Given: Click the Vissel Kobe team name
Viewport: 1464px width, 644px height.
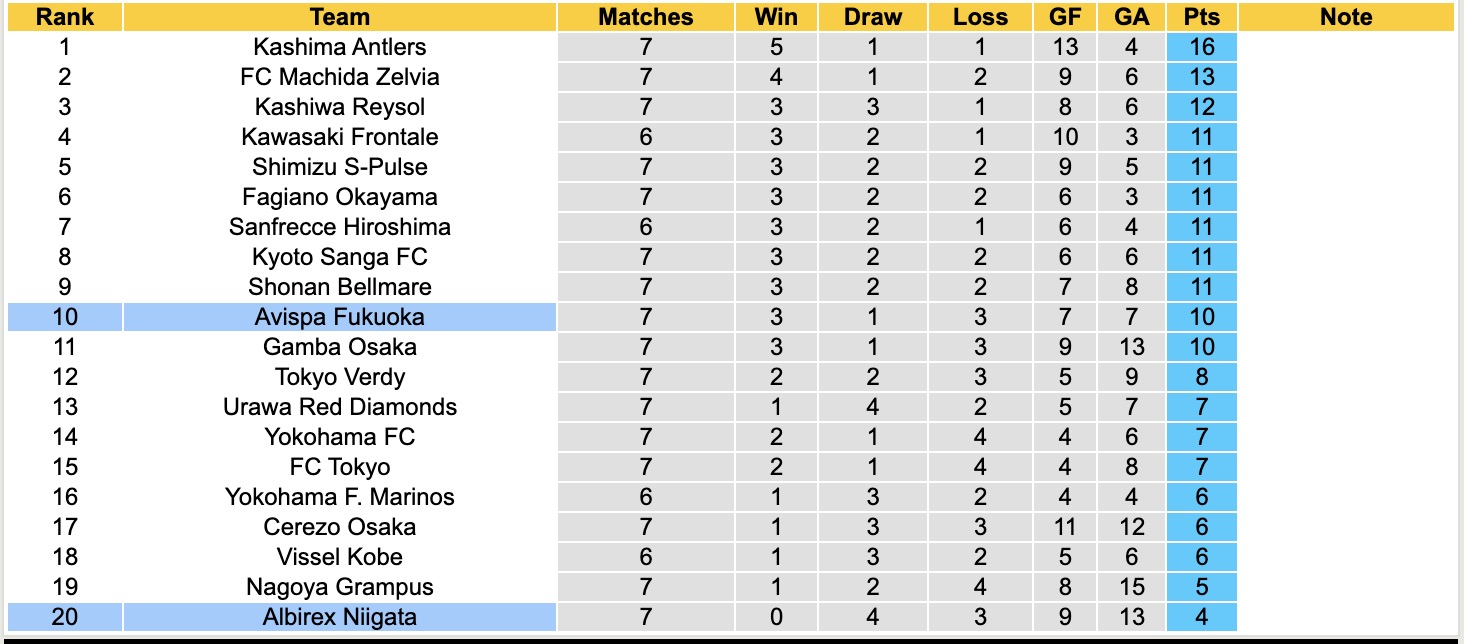Looking at the screenshot, I should point(340,557).
